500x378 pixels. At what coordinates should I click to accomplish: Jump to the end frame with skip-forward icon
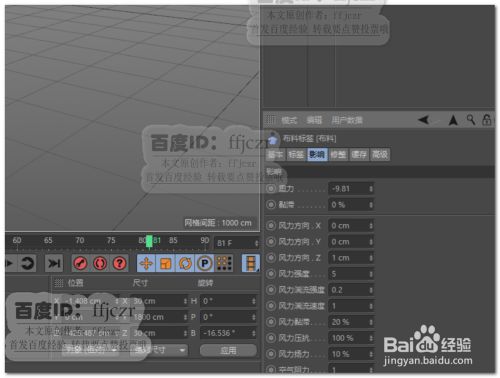54,263
